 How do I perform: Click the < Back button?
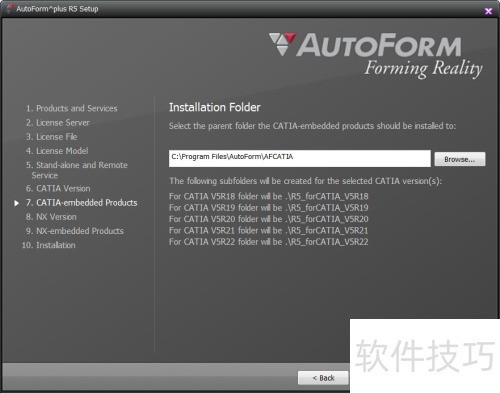(323, 378)
